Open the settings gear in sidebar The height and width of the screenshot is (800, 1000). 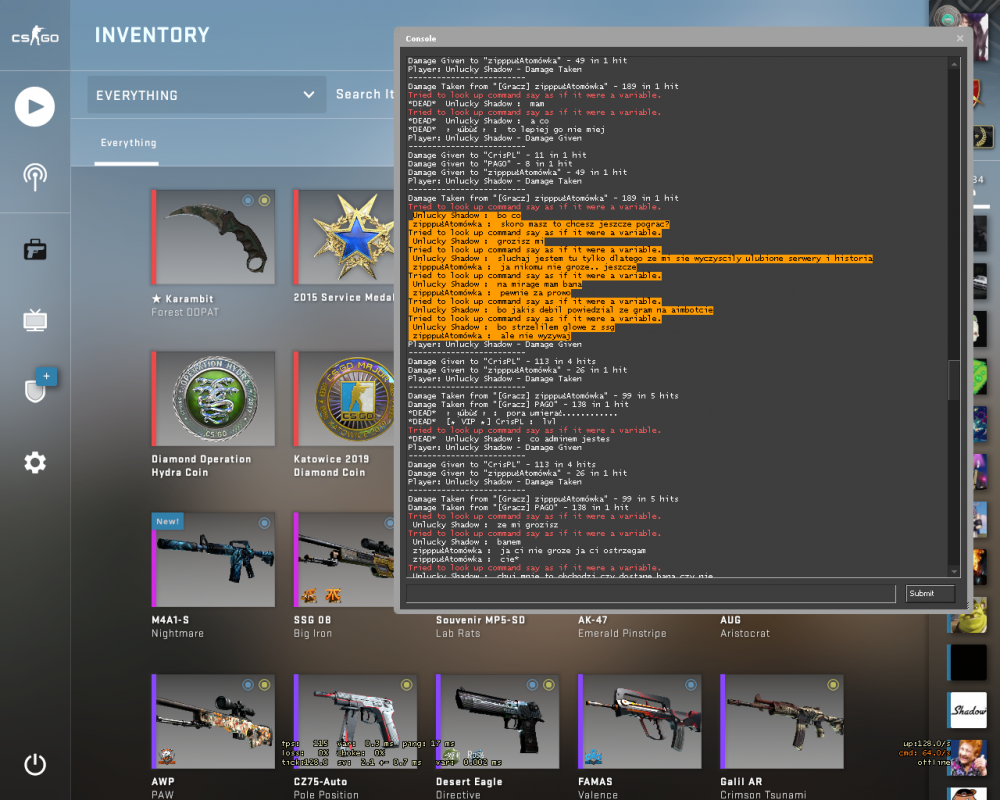pos(35,463)
